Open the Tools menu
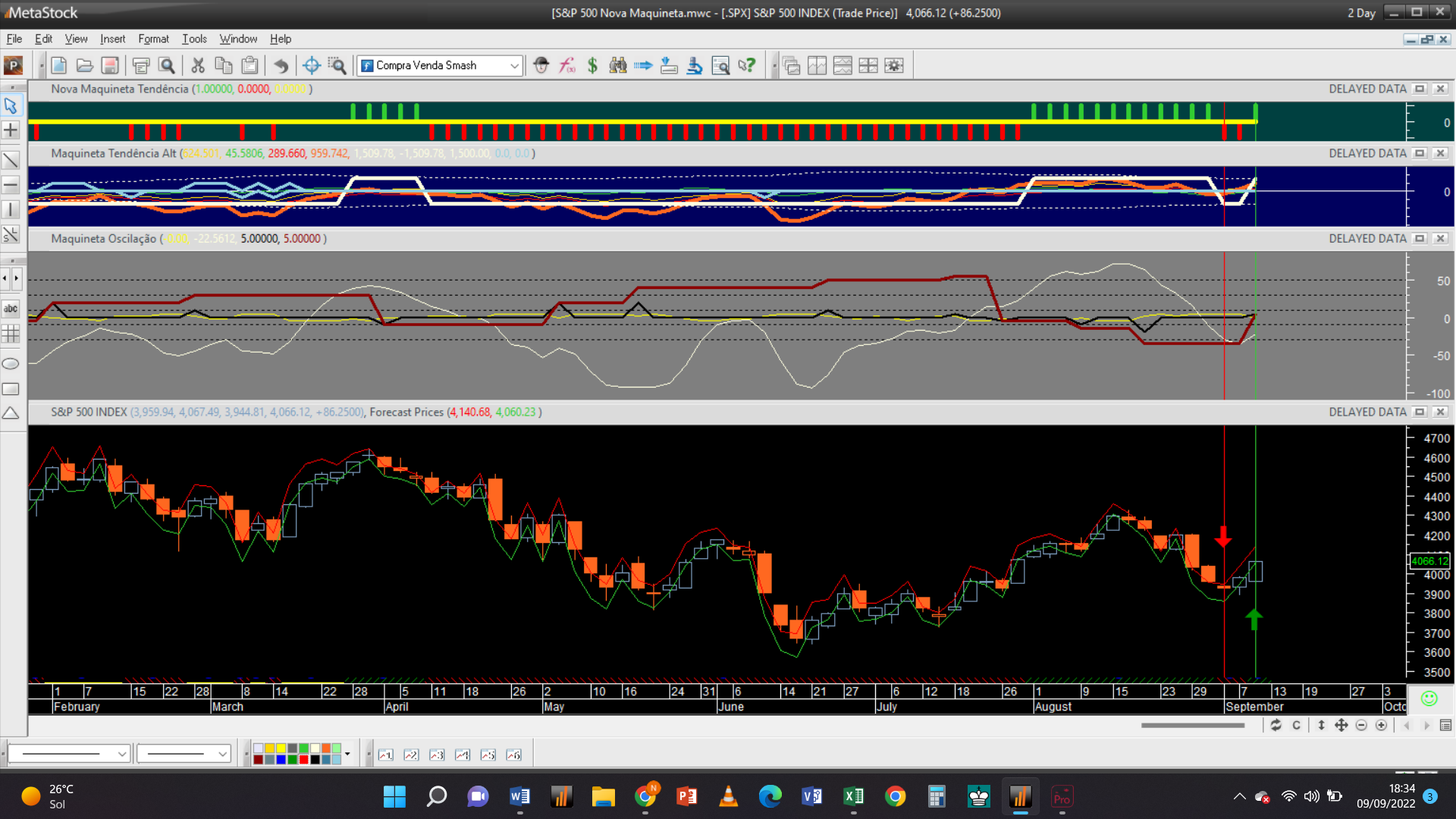The image size is (1456, 819). [194, 39]
